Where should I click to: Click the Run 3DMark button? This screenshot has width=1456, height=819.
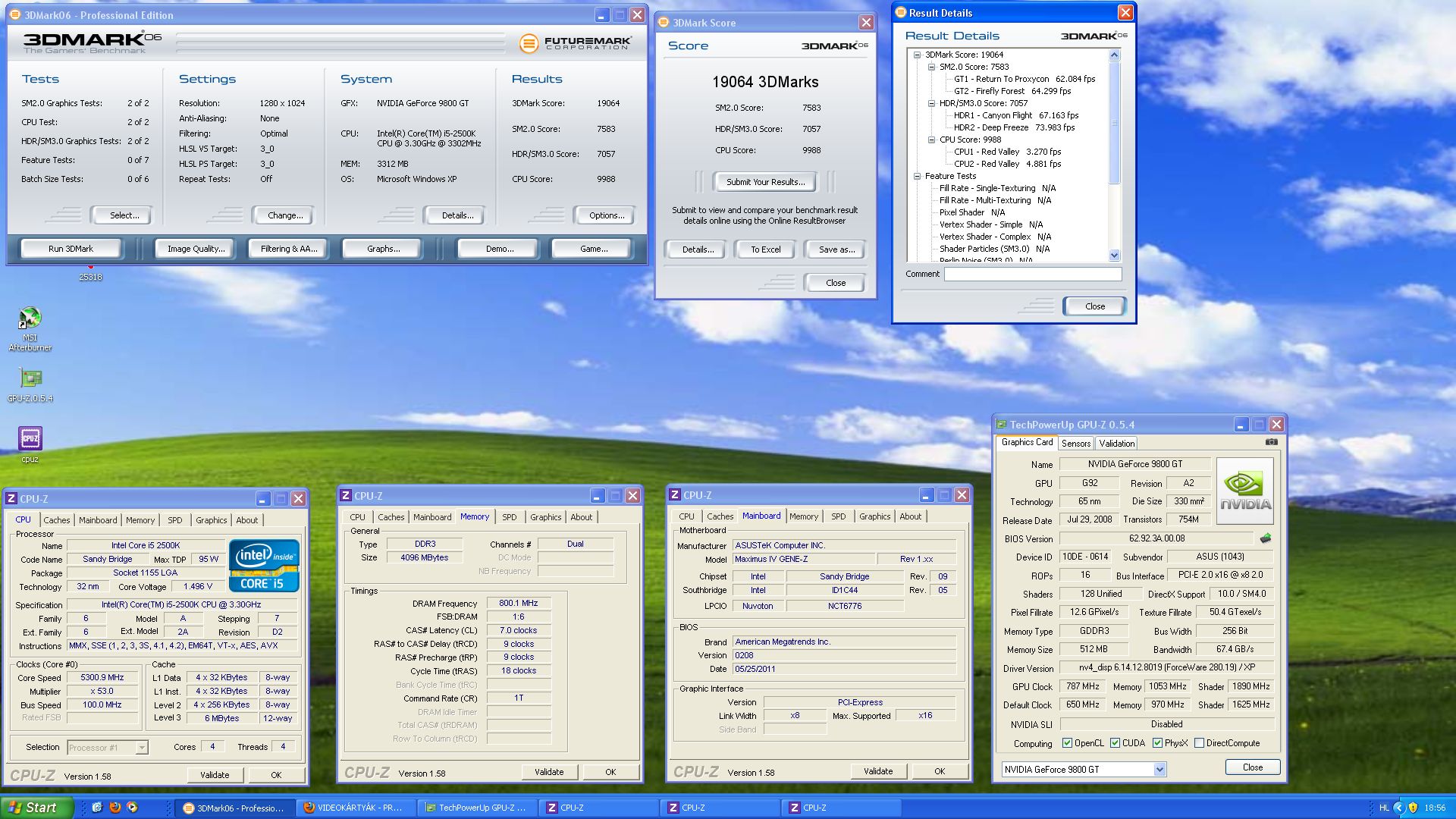click(x=71, y=249)
